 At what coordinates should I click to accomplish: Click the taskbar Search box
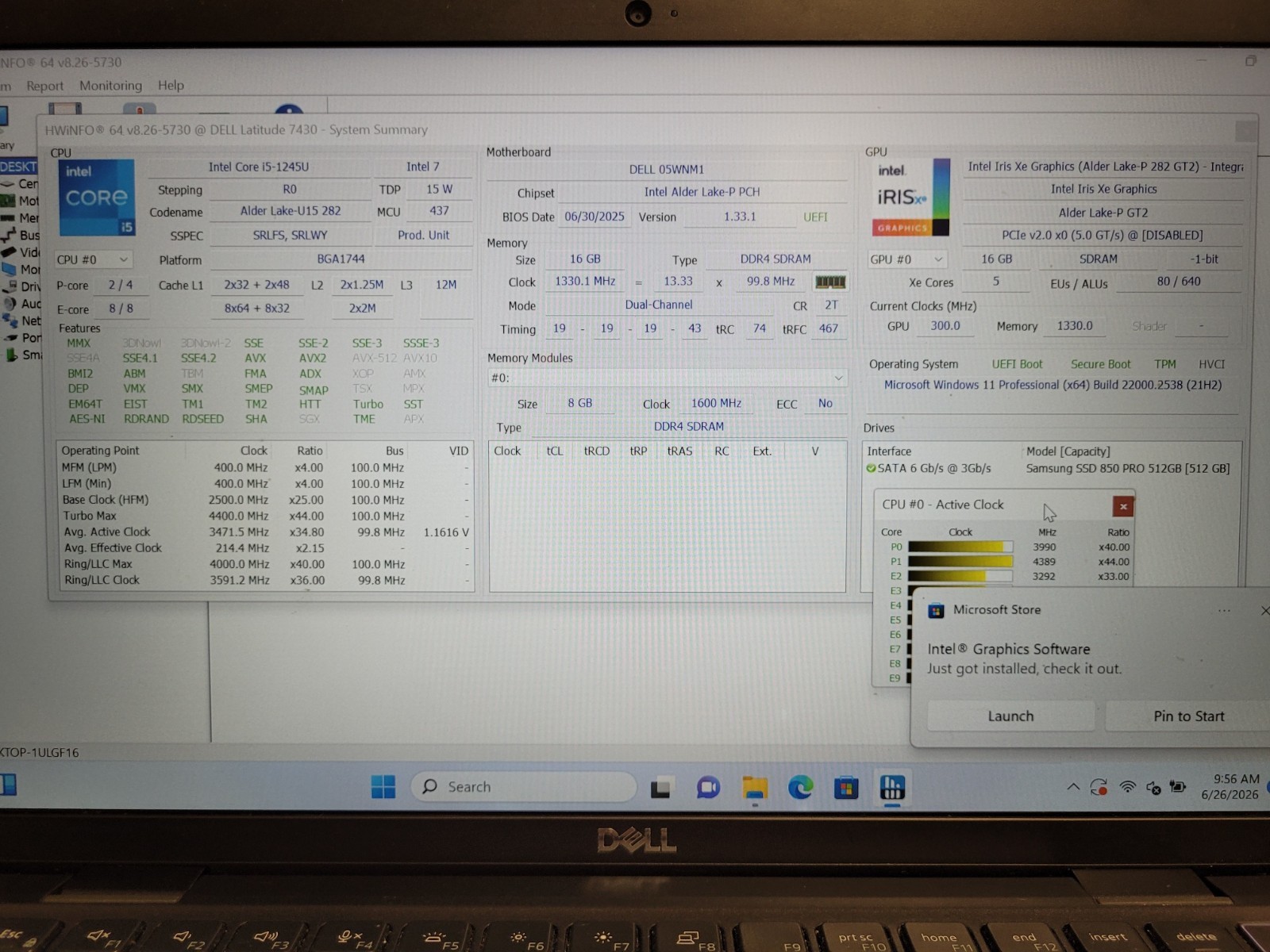(524, 787)
